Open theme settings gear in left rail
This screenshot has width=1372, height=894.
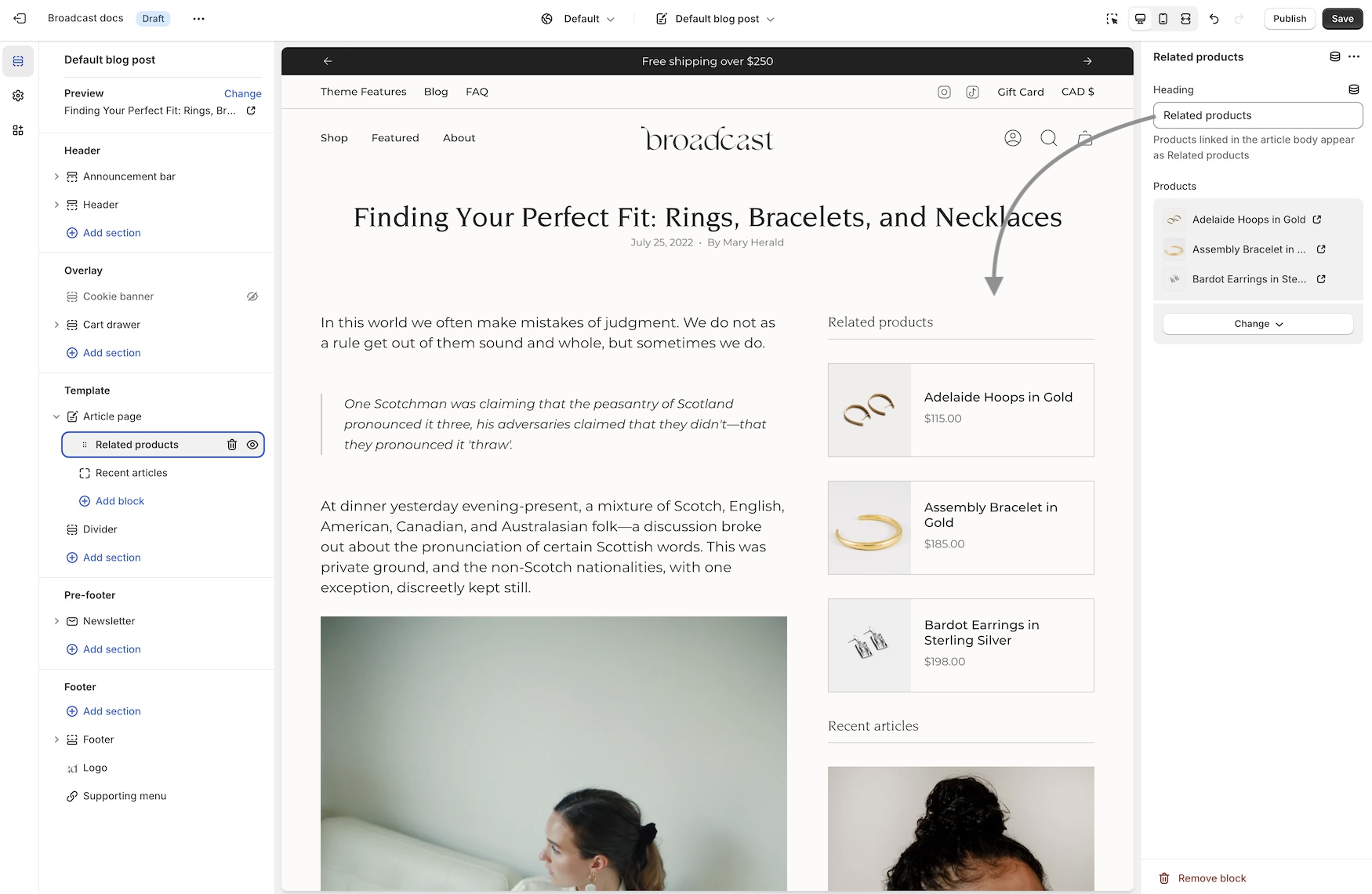pyautogui.click(x=18, y=96)
